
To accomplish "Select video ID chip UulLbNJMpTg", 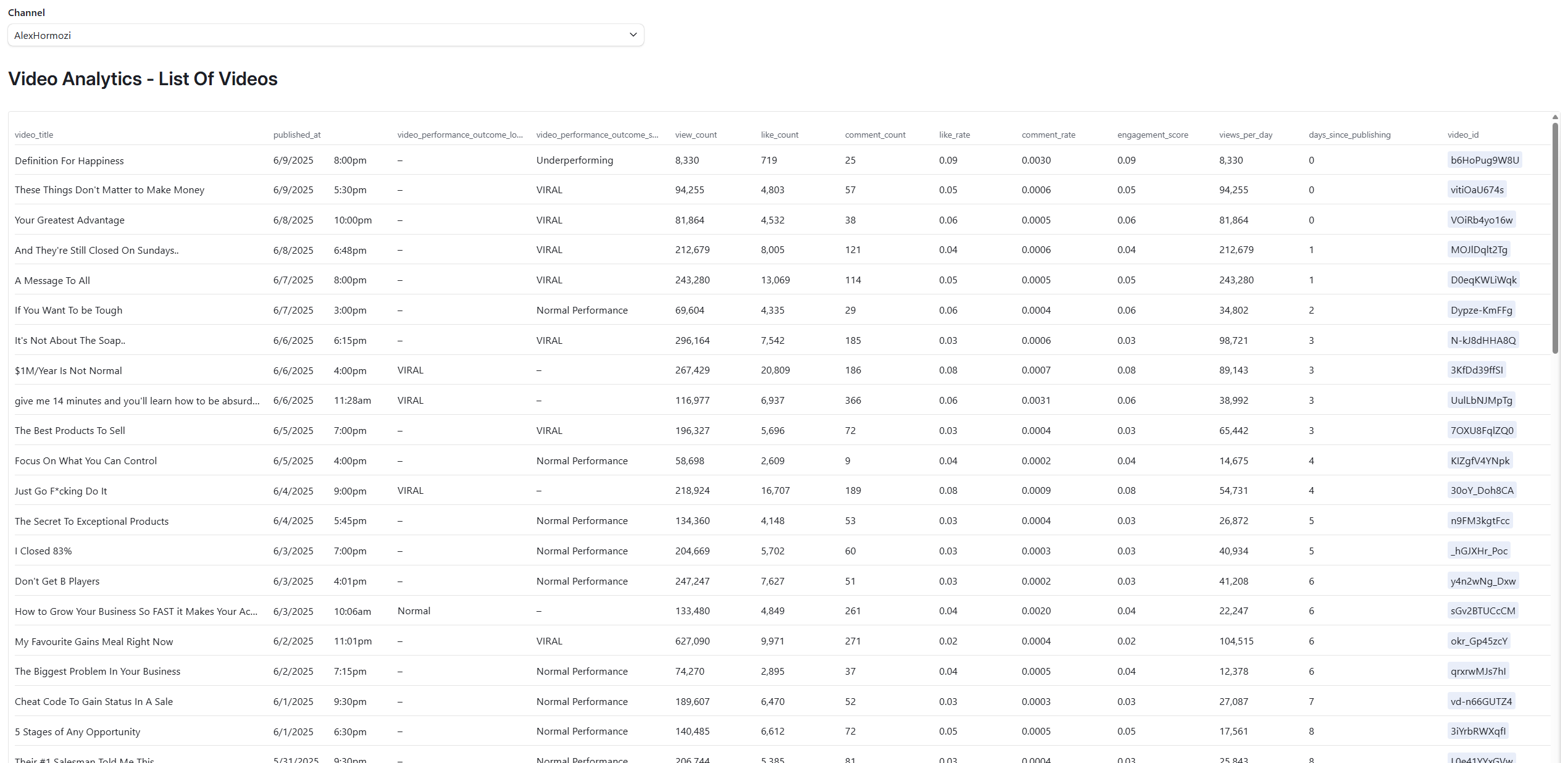I will coord(1481,400).
